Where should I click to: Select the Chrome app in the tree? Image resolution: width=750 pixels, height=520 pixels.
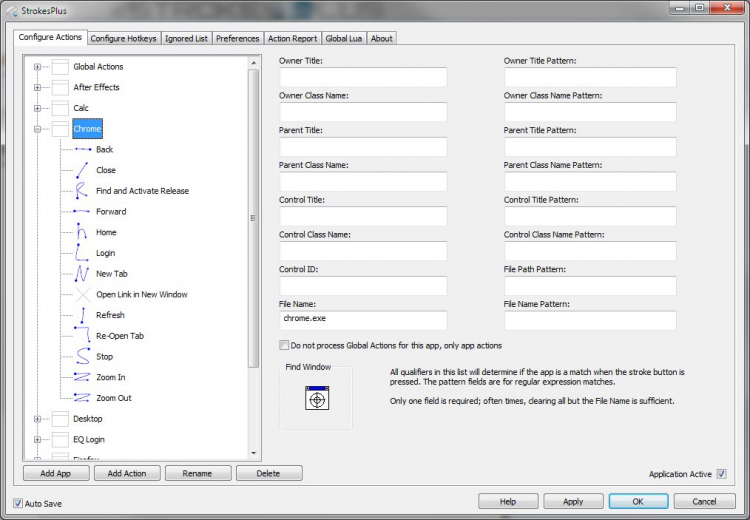(x=88, y=129)
